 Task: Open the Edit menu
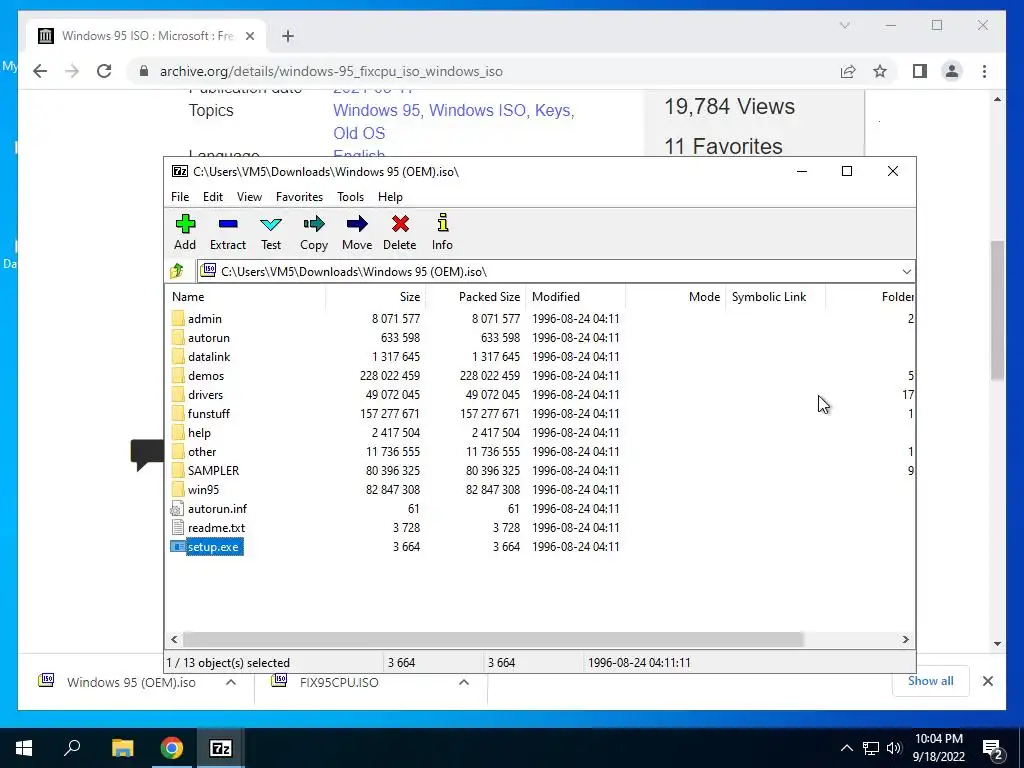pyautogui.click(x=213, y=197)
